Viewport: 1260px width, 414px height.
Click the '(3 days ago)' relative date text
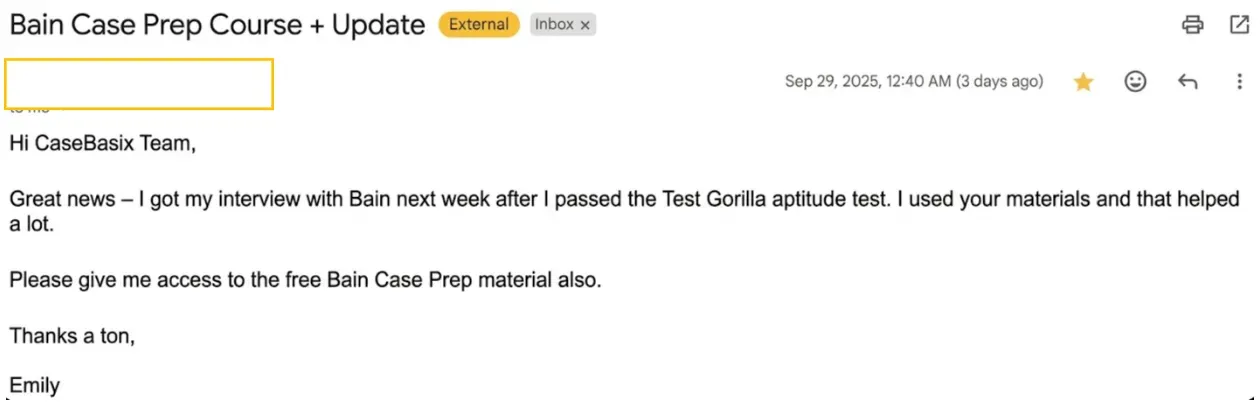click(x=999, y=82)
